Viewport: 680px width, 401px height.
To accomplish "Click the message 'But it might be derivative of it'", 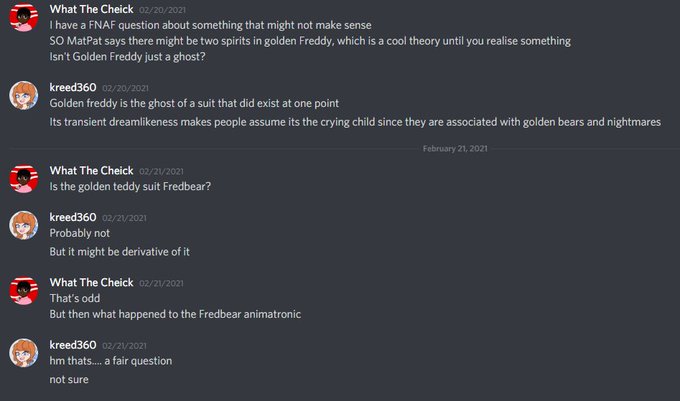I will pyautogui.click(x=120, y=252).
